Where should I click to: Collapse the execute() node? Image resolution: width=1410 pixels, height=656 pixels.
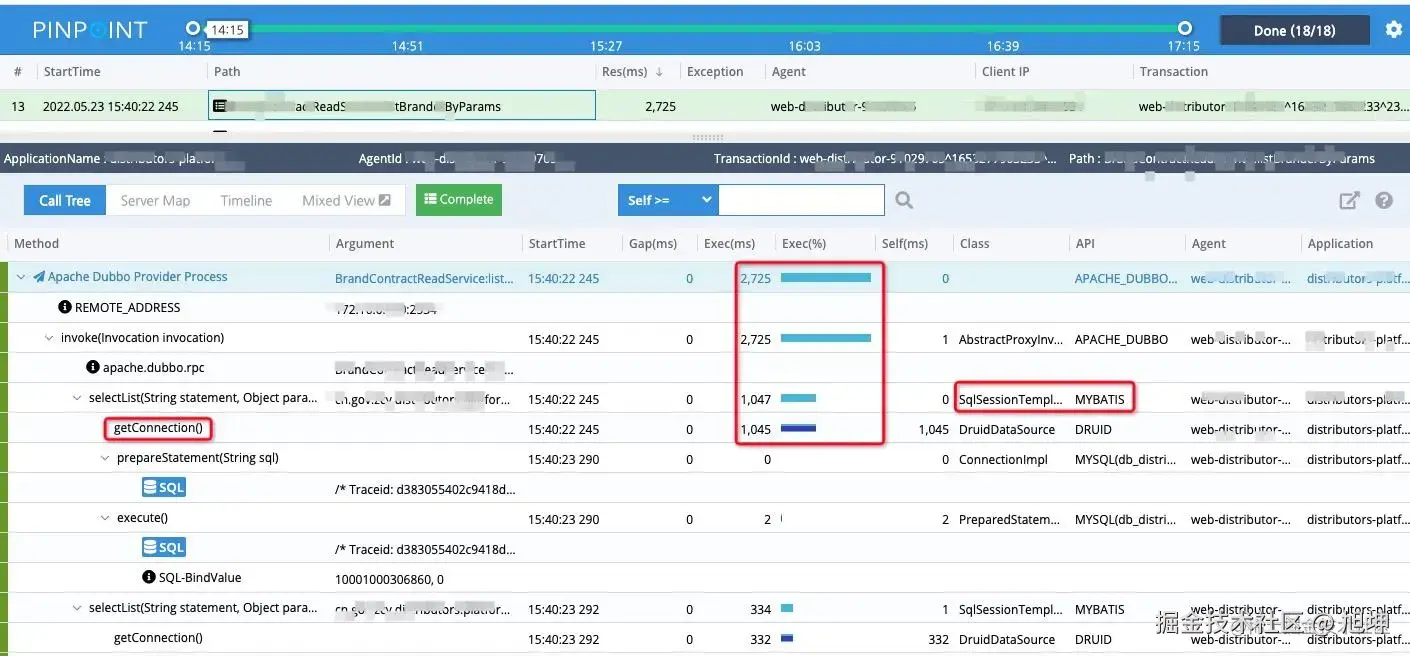(x=105, y=517)
